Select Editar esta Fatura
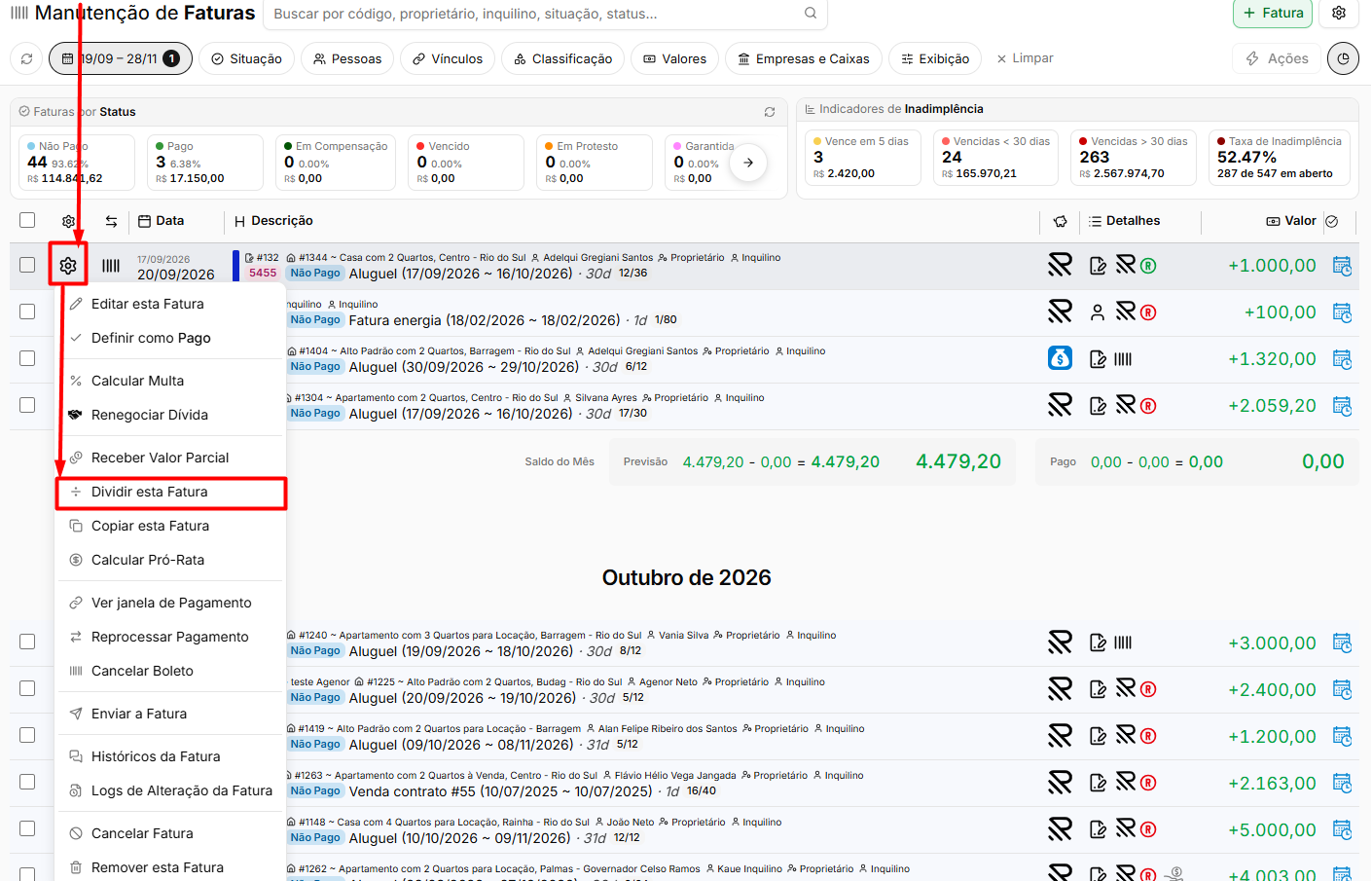This screenshot has width=1372, height=881. tap(171, 304)
